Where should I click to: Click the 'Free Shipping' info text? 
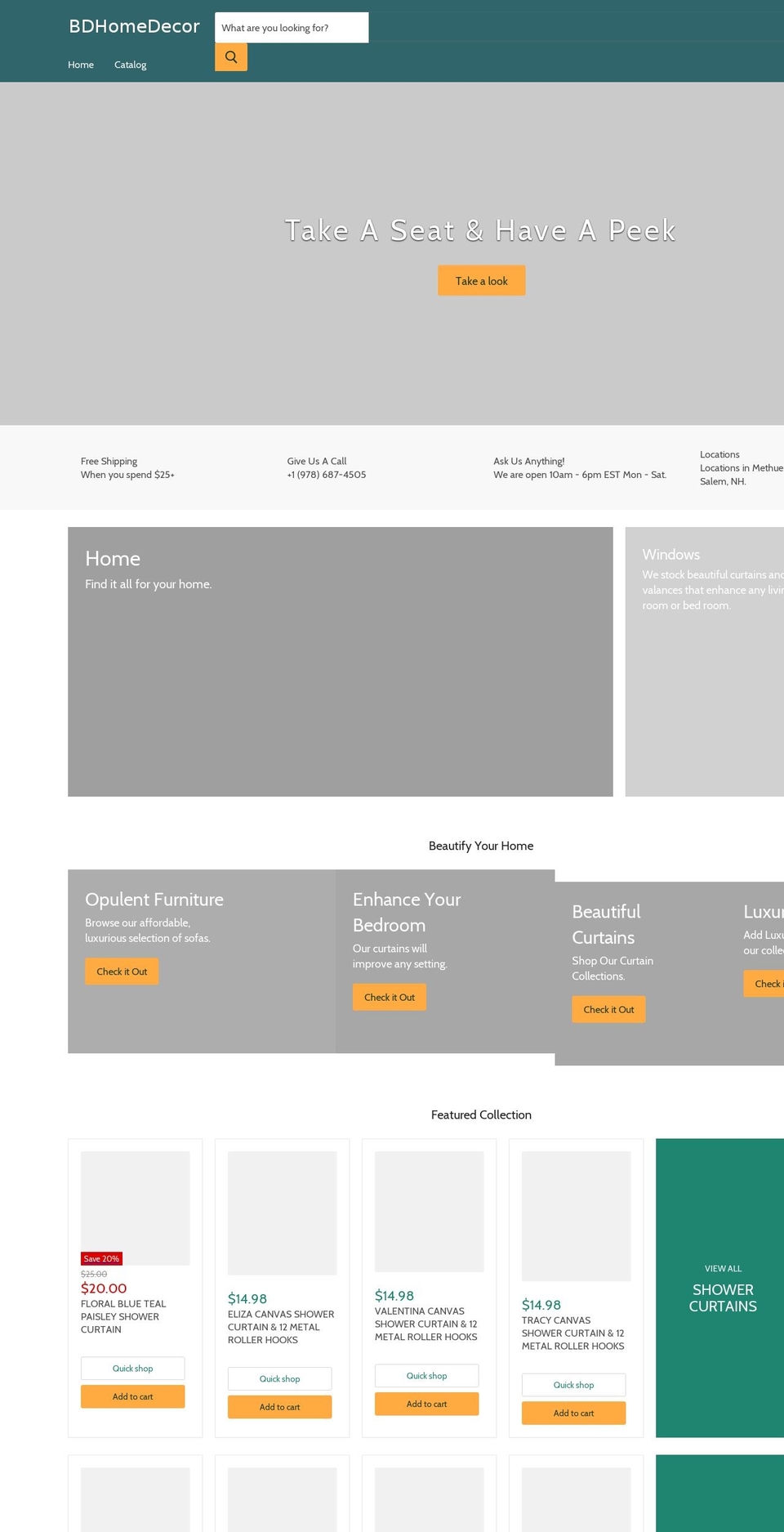tap(109, 462)
